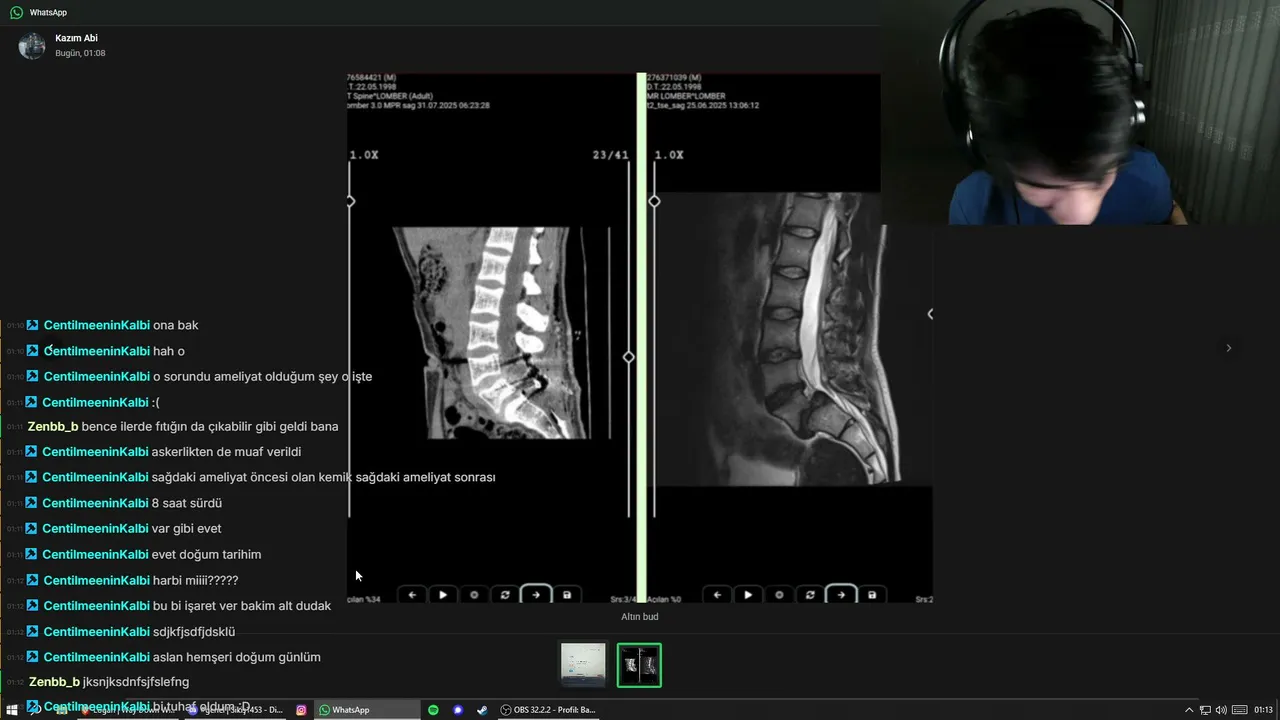
Task: Click chat message 'var gibi evet'
Action: coord(186,528)
